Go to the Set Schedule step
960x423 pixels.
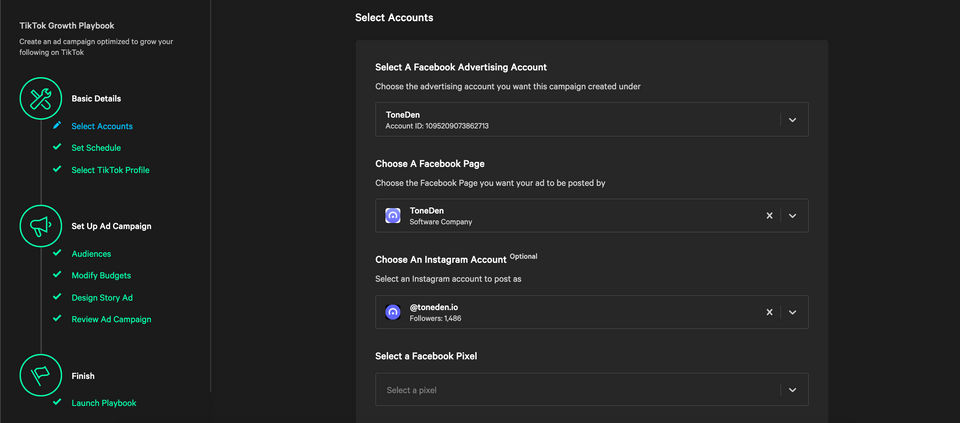pyautogui.click(x=96, y=148)
